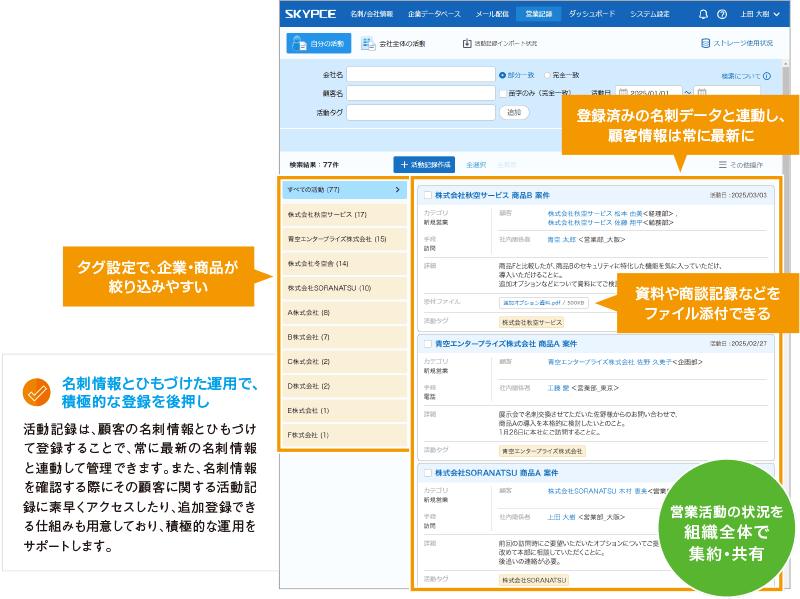The height and width of the screenshot is (599, 800).
Task: Open the 検索について help link
Action: 740,76
